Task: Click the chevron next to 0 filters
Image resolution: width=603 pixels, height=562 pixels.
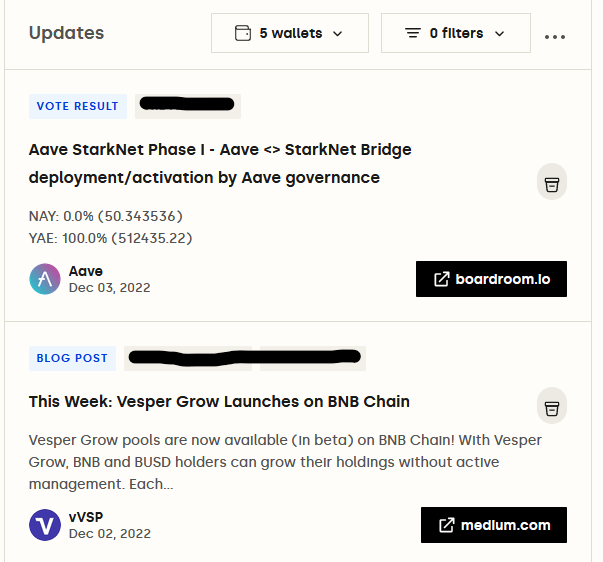Action: 499,34
